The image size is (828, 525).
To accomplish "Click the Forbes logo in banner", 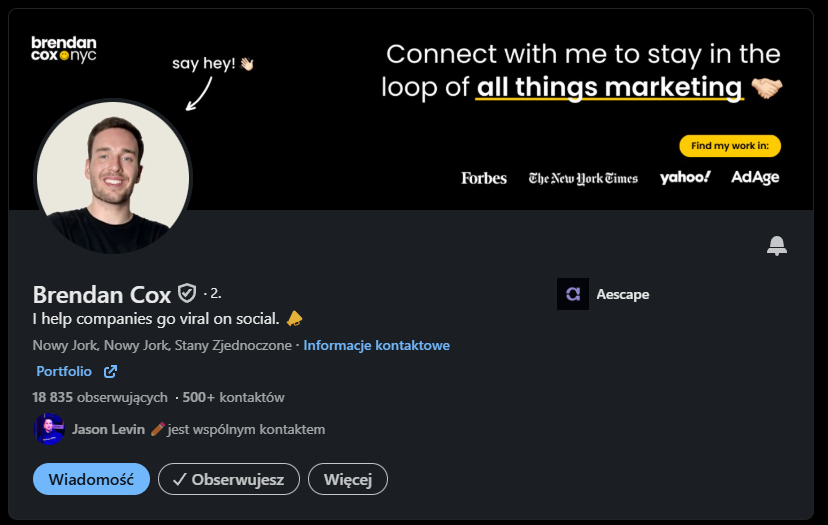I will (x=484, y=178).
